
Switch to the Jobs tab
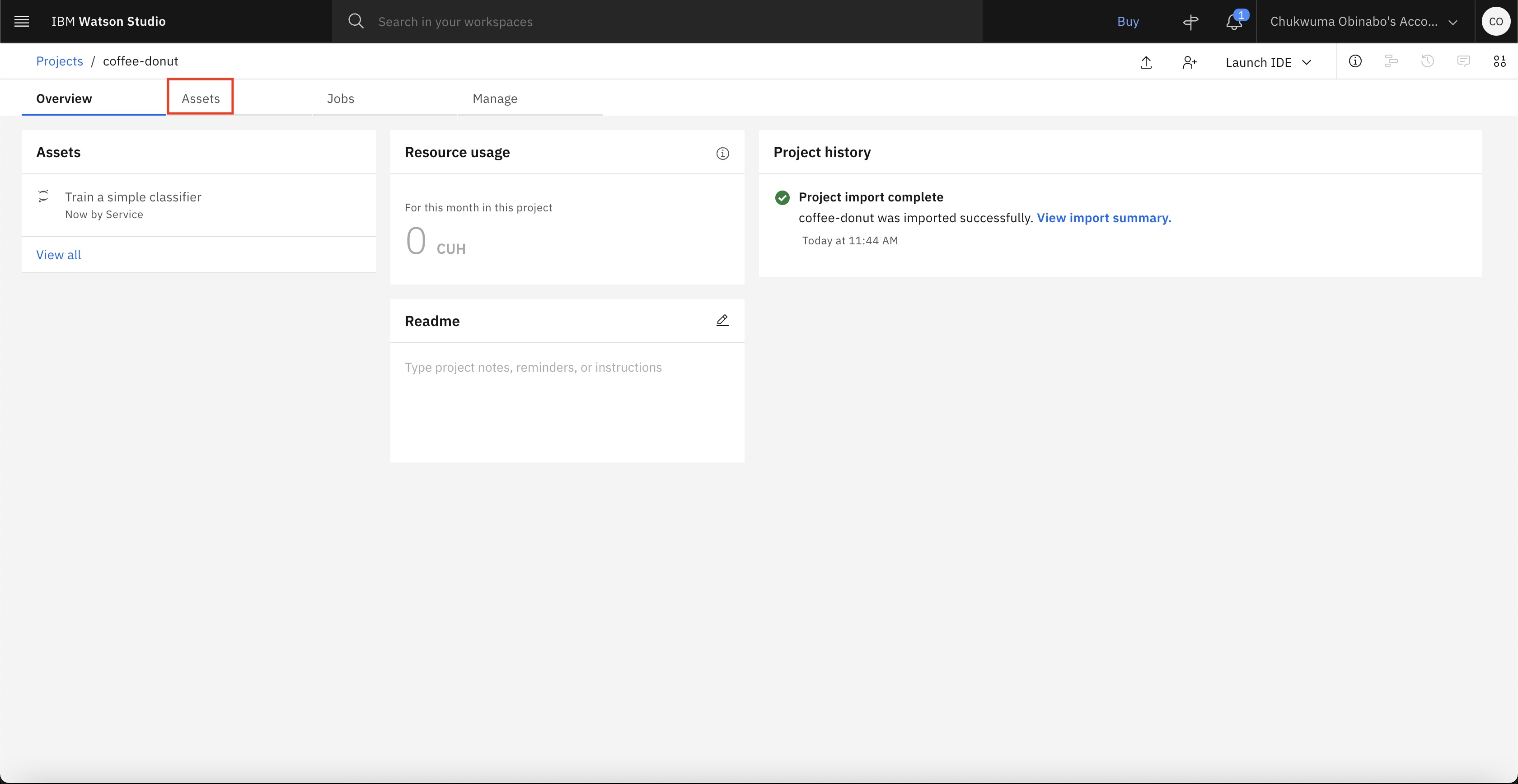341,98
